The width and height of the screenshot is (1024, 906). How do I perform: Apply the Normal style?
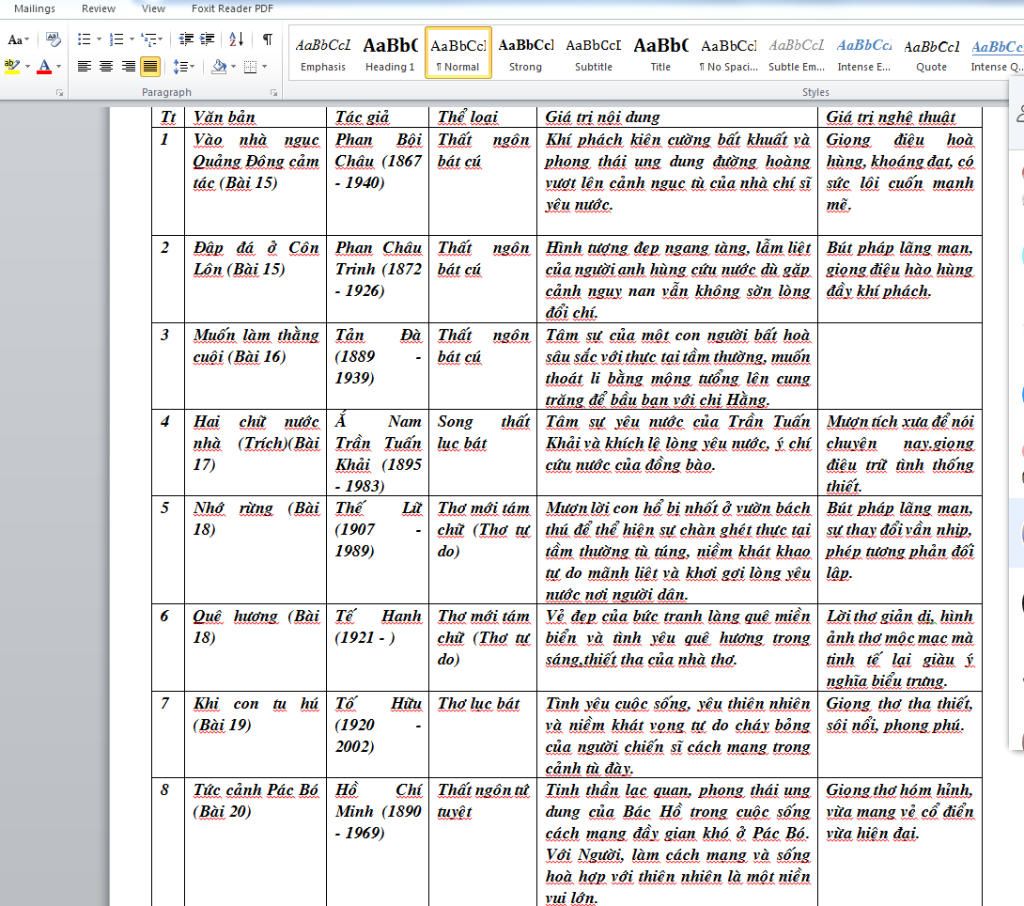coord(458,54)
